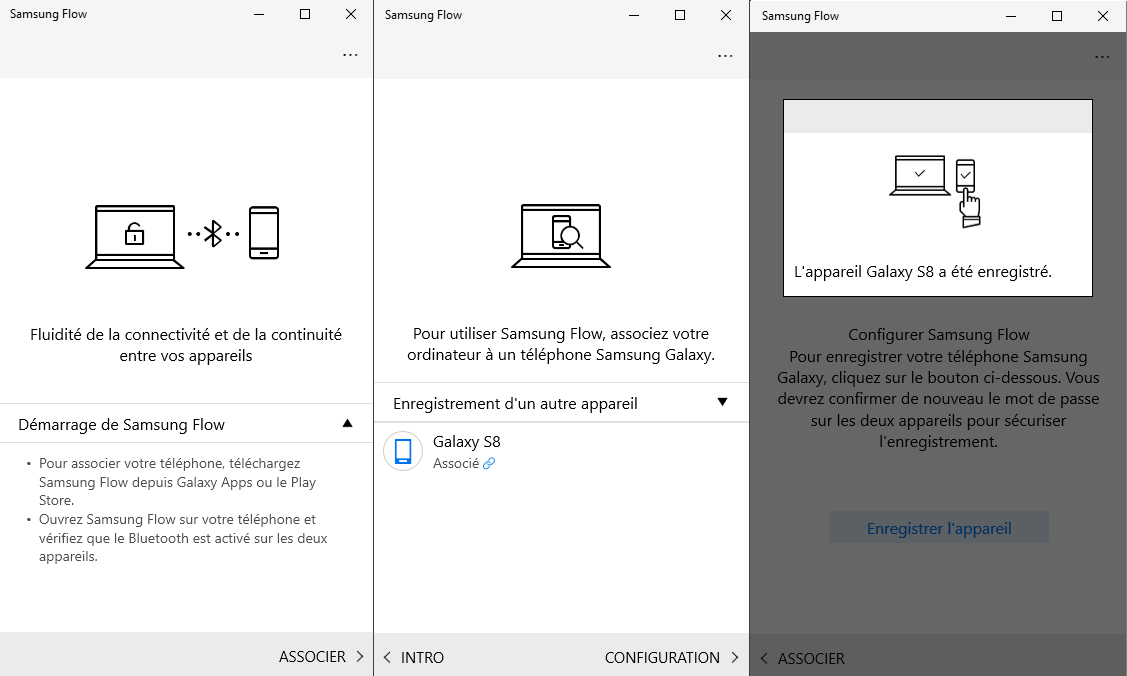Click the Enregistrement d'un autre appareil label

click(x=515, y=404)
